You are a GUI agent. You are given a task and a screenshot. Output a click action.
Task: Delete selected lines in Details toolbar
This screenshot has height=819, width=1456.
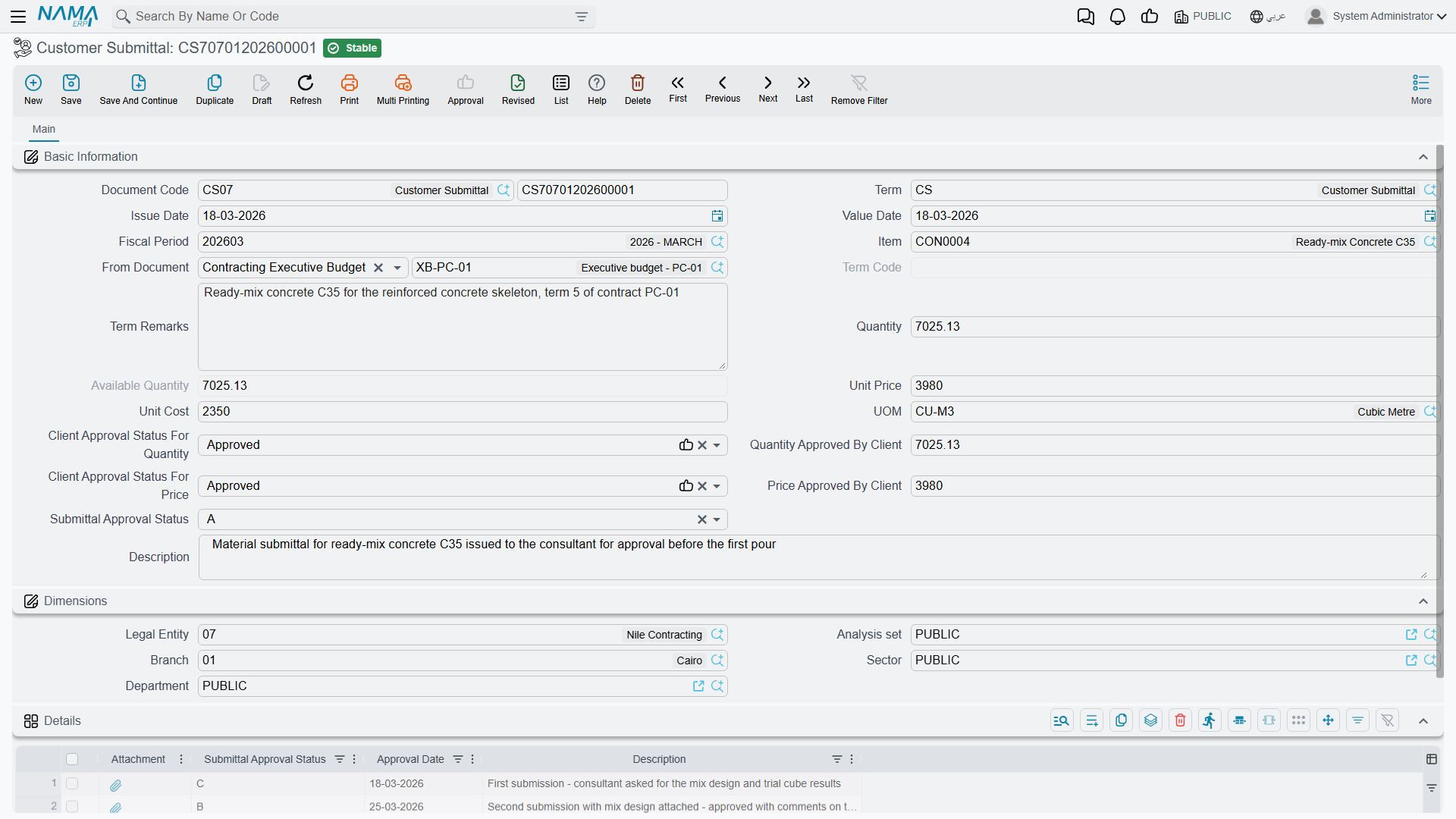tap(1180, 720)
